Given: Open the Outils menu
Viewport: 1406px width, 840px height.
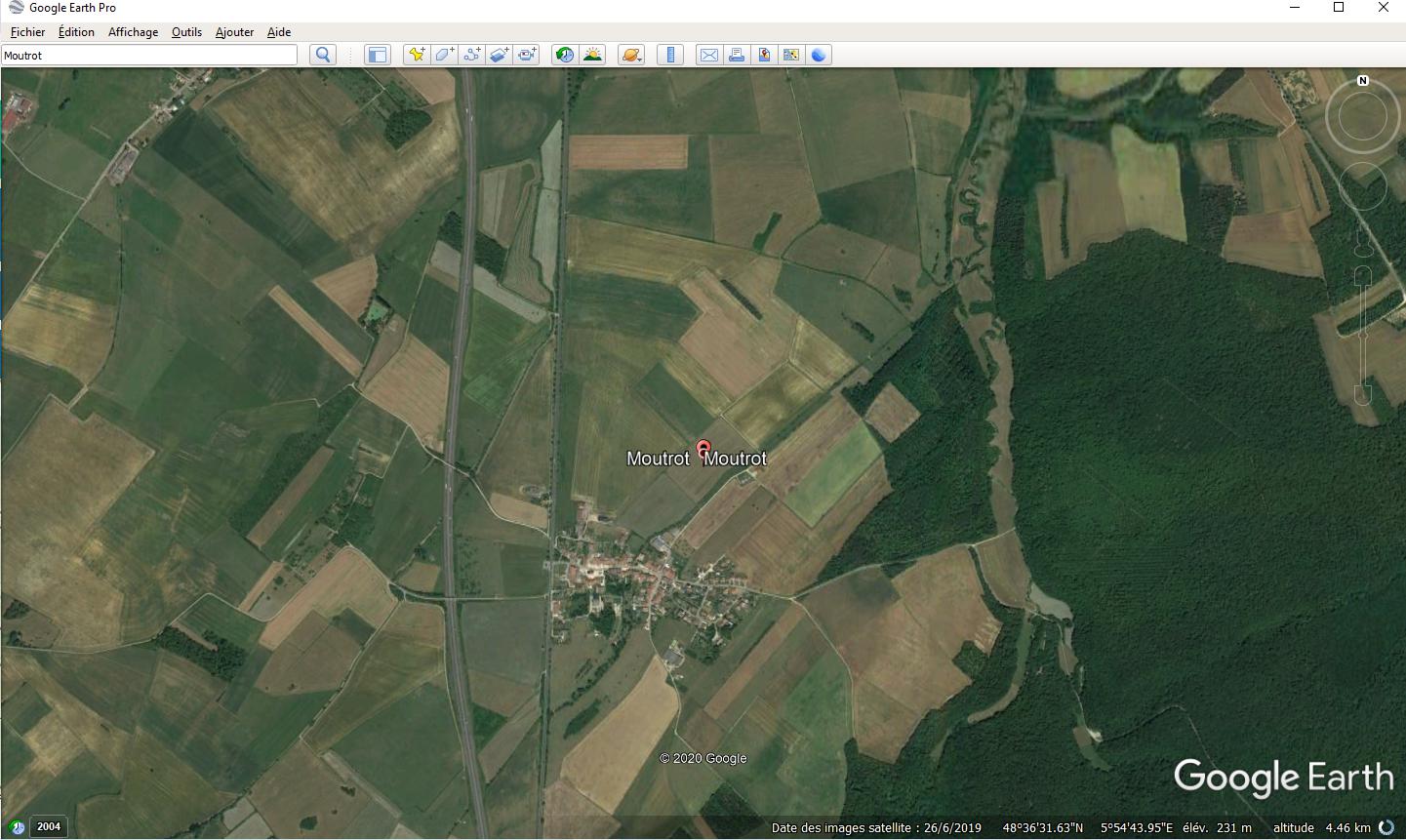Looking at the screenshot, I should point(186,31).
